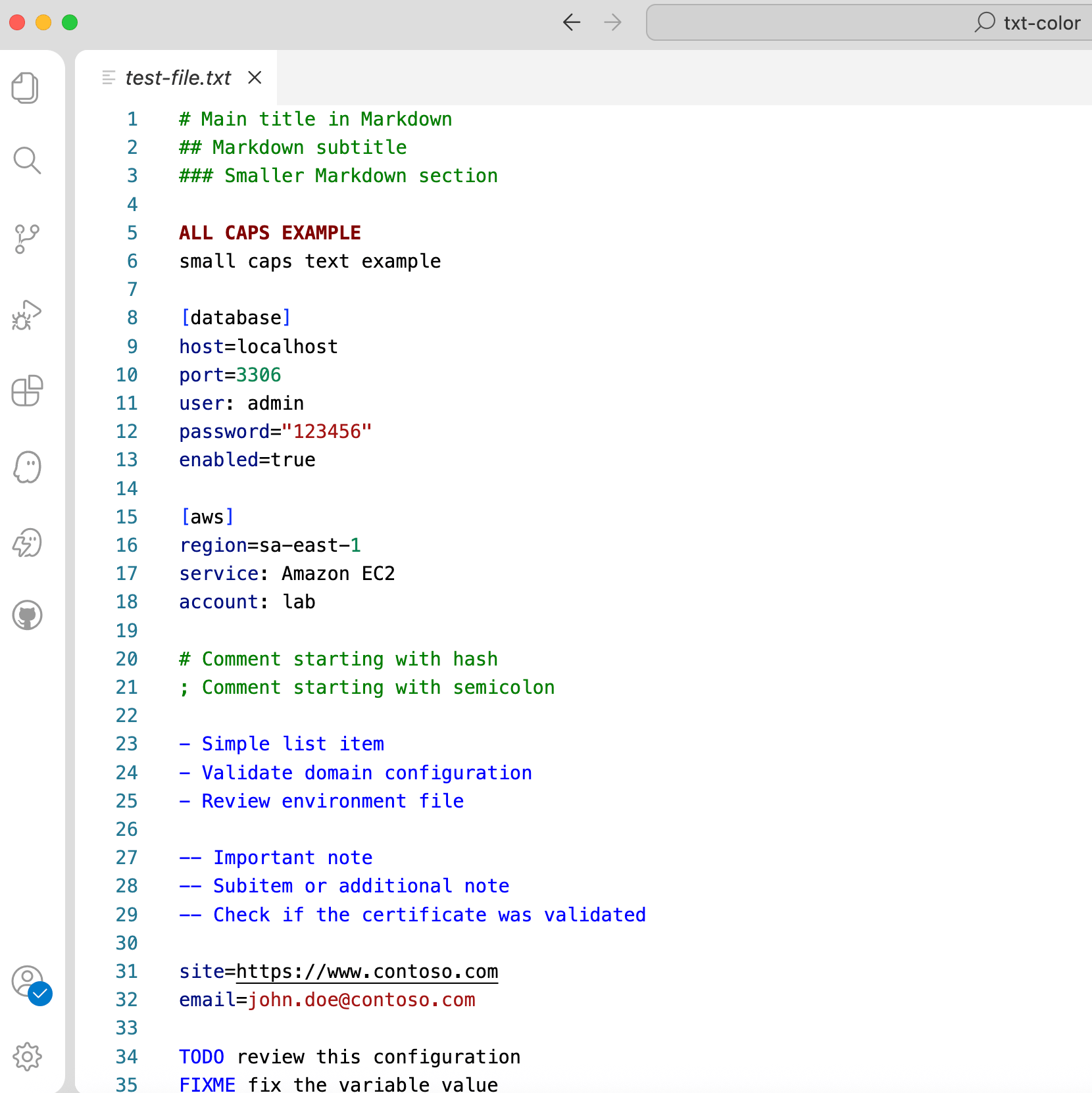Click the file icon on test-file.txt tab
This screenshot has width=1092, height=1093.
click(x=109, y=78)
